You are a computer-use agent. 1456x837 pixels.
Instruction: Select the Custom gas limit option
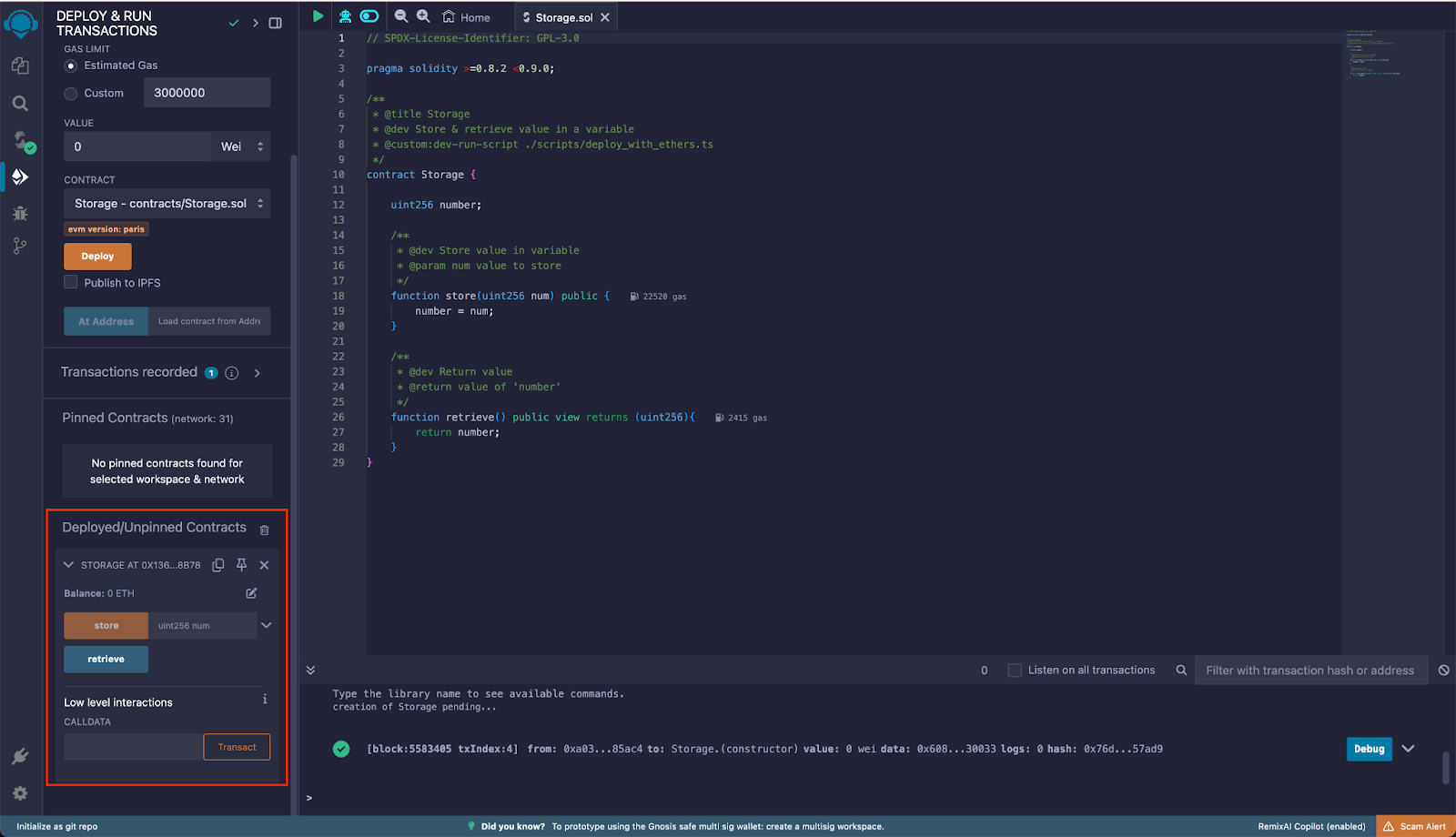(x=71, y=94)
